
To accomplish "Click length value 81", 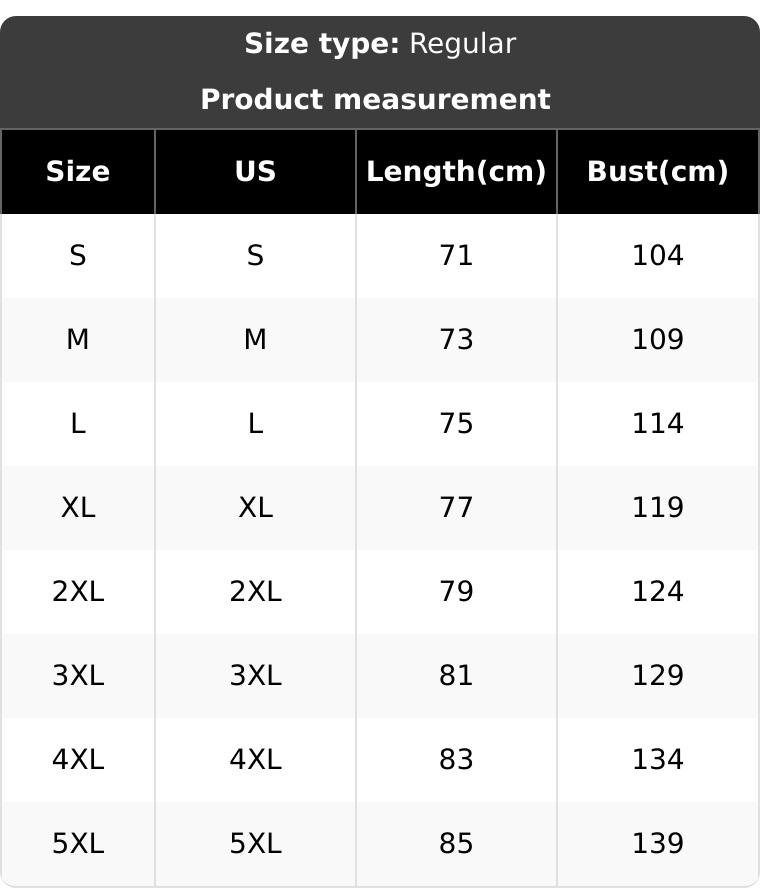I will 456,676.
